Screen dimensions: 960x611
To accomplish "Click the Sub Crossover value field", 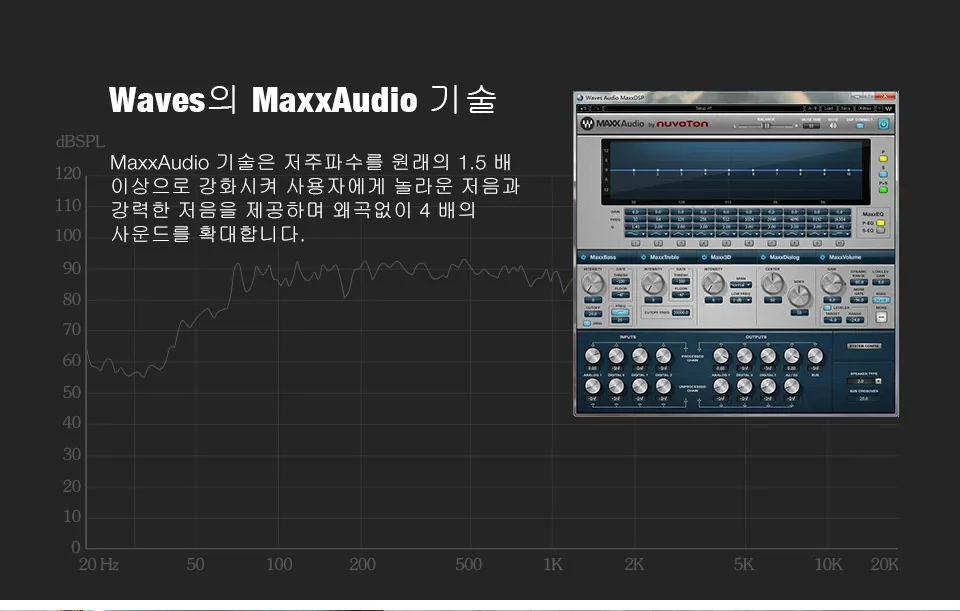I will (864, 399).
